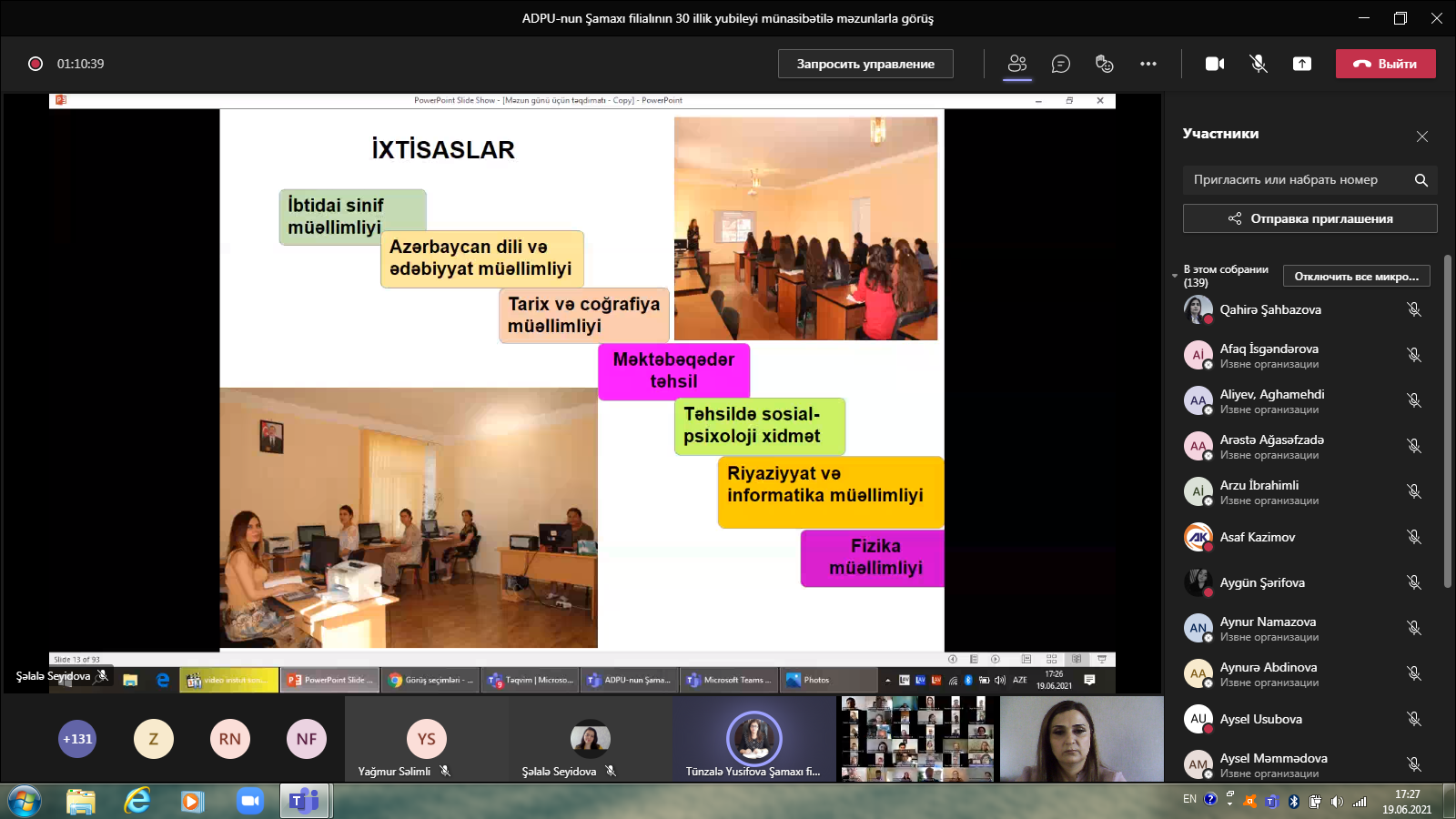
Task: Click the share content icon
Action: [1302, 64]
